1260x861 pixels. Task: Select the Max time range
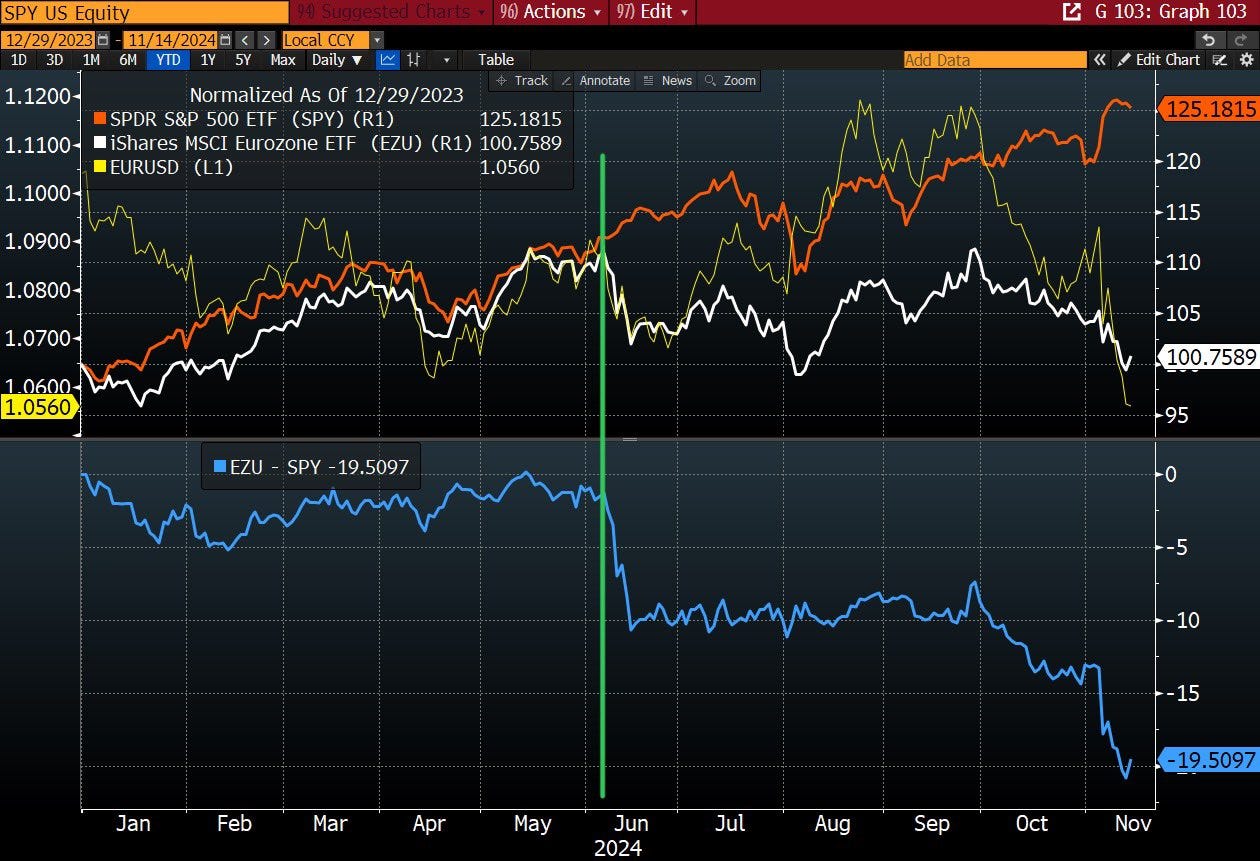(283, 60)
